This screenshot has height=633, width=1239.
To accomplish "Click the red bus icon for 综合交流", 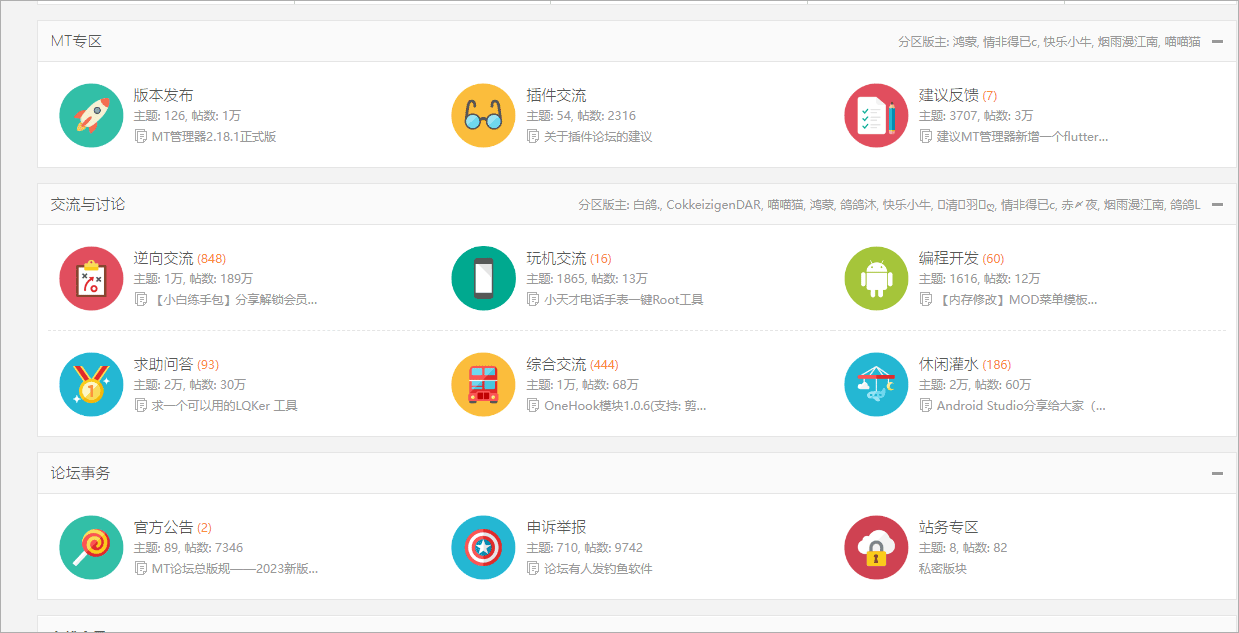I will 483,384.
